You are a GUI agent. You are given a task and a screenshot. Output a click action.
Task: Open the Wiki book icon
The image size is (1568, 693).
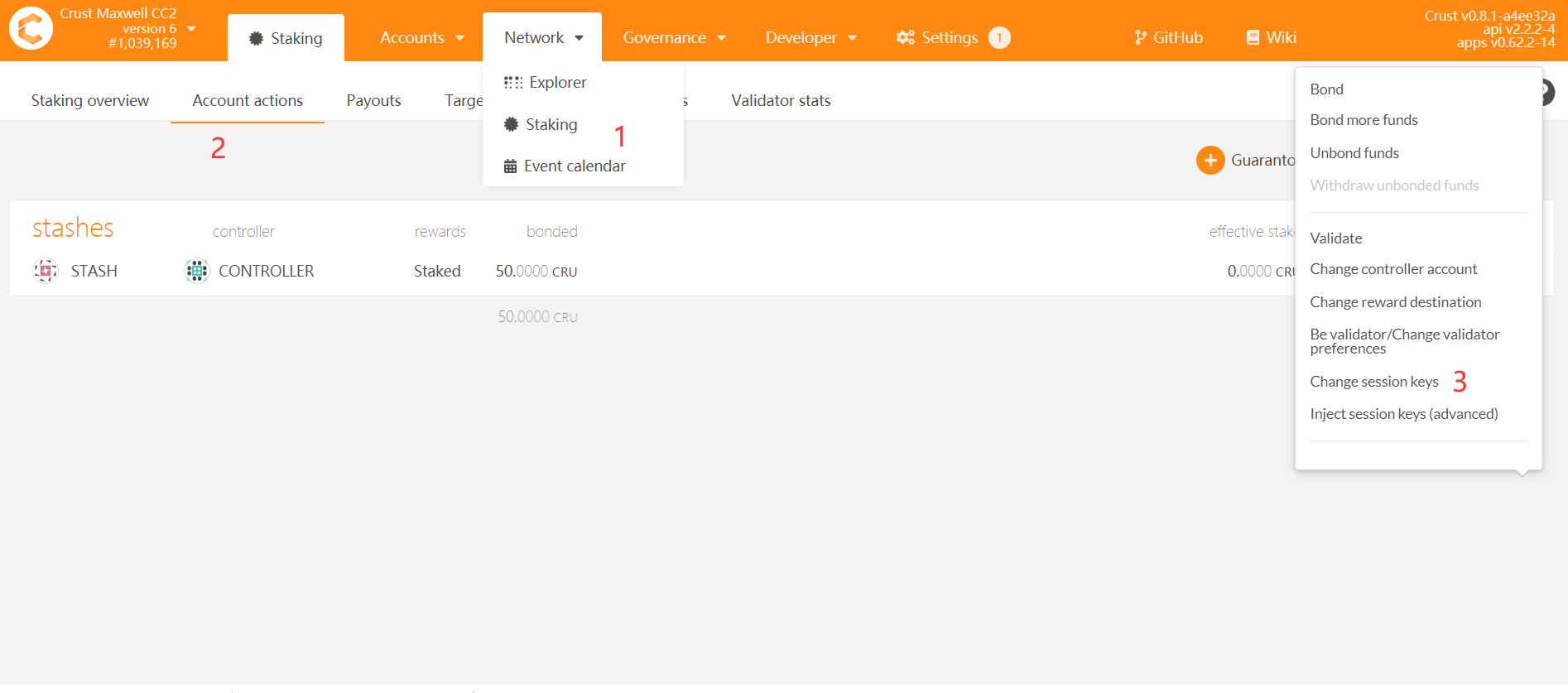point(1253,37)
